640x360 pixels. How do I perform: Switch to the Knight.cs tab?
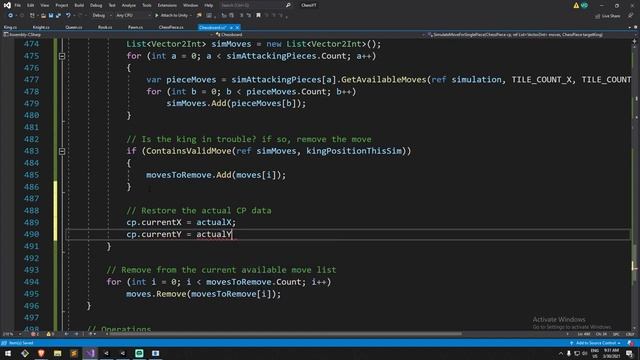click(x=41, y=27)
